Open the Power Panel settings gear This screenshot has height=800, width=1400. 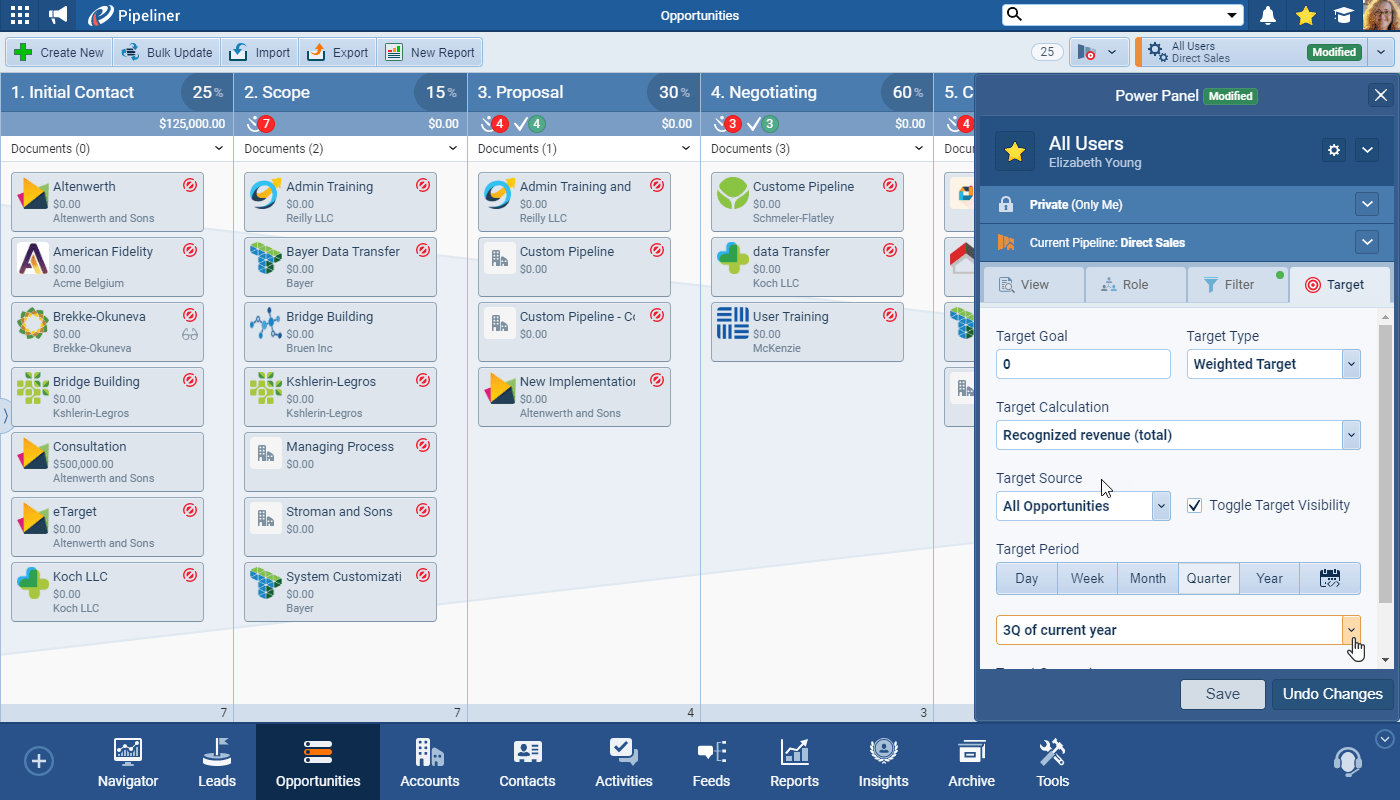1333,150
